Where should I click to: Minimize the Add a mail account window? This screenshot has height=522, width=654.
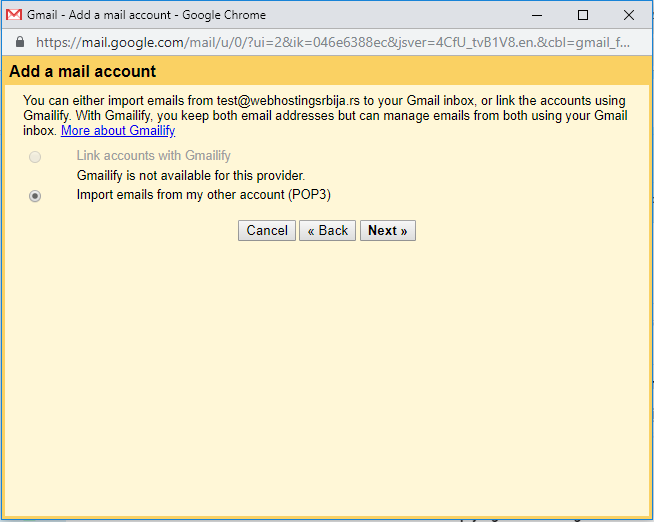537,15
